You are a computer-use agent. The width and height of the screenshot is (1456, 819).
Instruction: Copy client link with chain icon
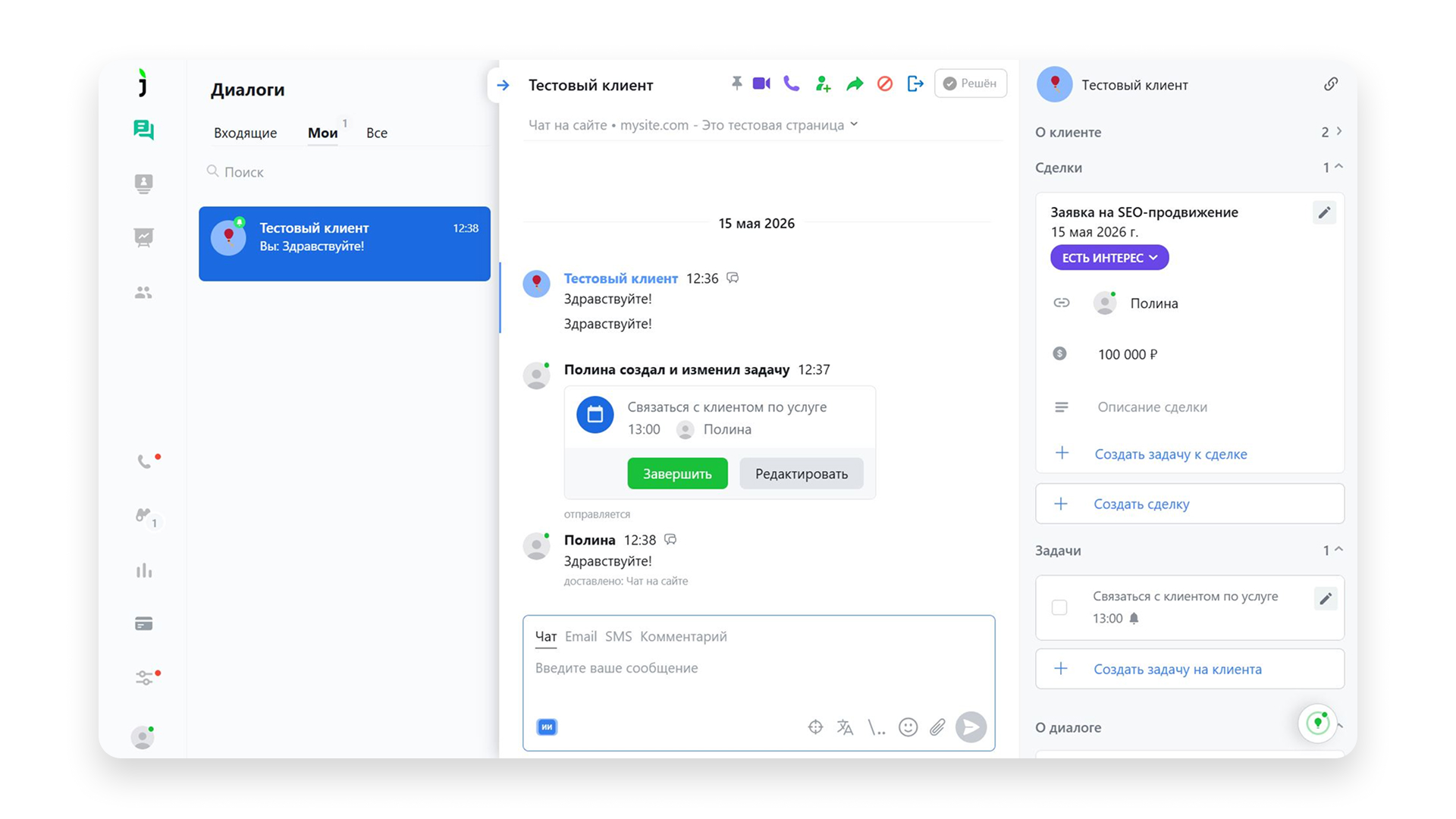tap(1331, 84)
